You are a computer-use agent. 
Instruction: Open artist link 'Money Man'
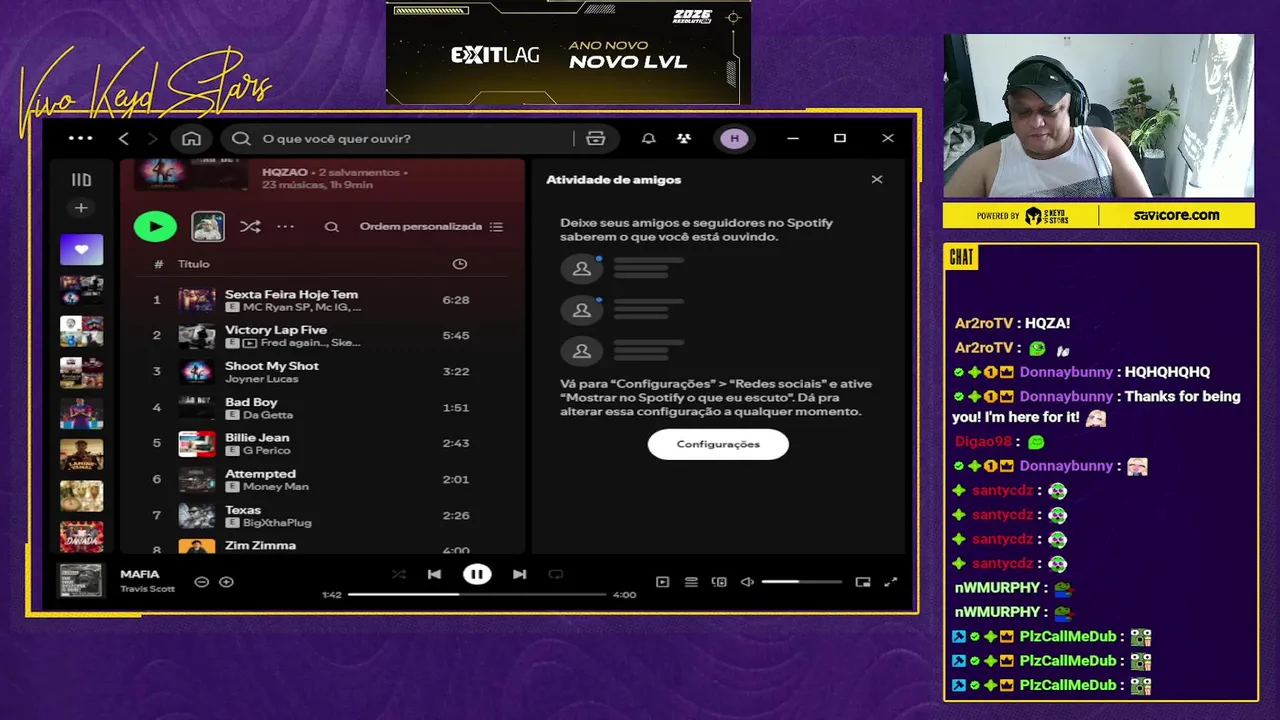(275, 487)
